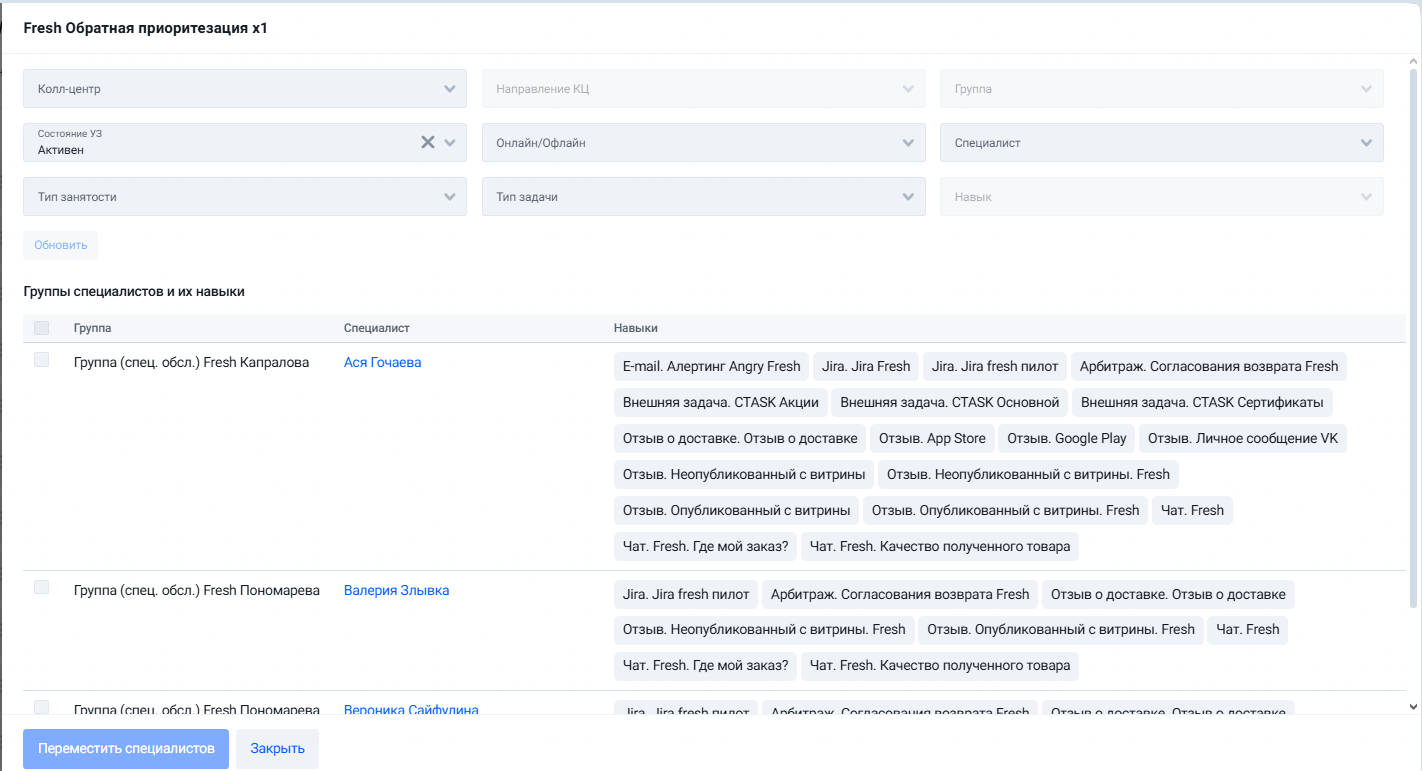Image resolution: width=1422 pixels, height=771 pixels.
Task: Open the Колл-центр dropdown
Action: (245, 88)
